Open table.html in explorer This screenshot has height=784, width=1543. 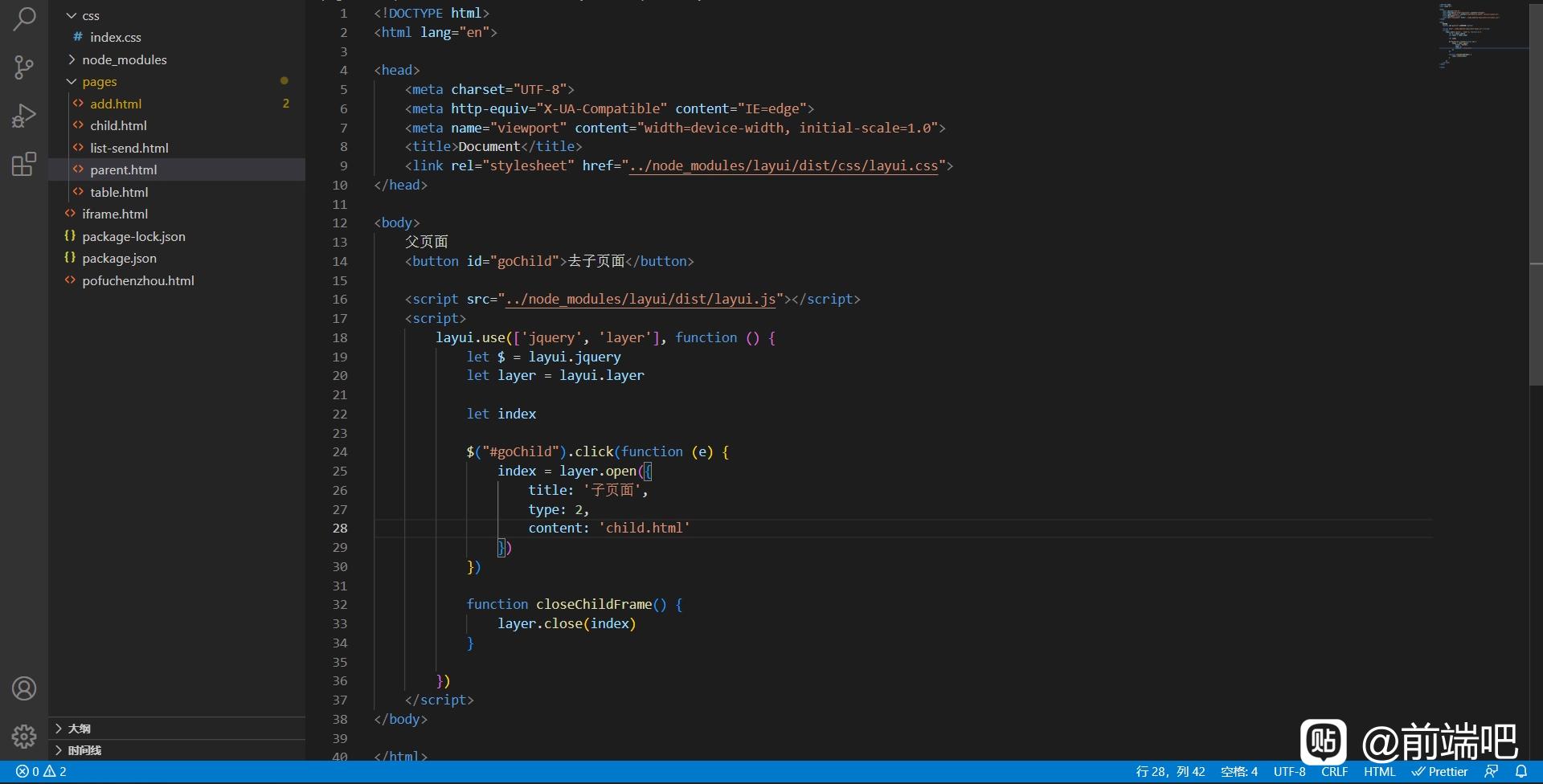(x=177, y=192)
